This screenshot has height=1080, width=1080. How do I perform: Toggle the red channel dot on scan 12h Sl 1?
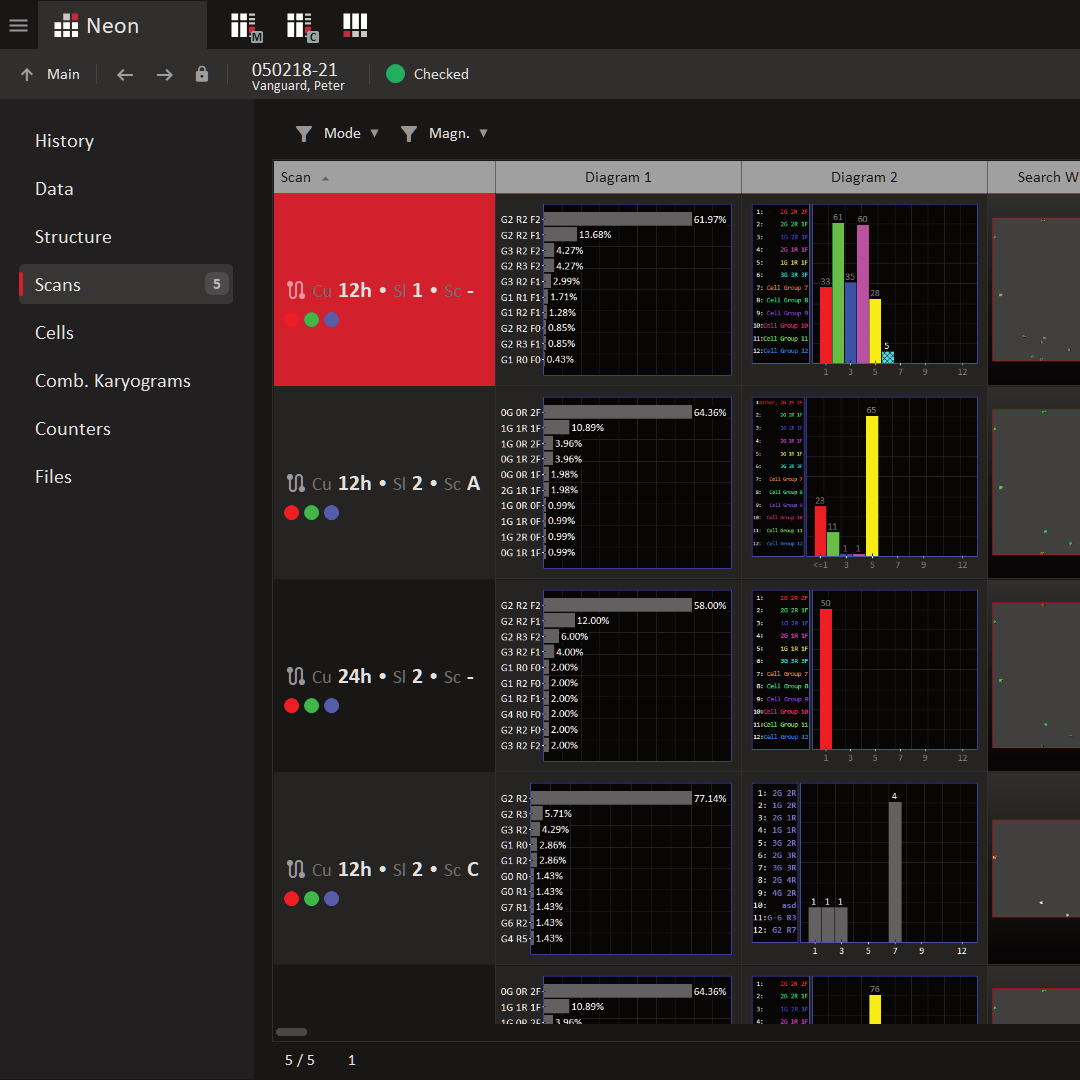tap(291, 320)
